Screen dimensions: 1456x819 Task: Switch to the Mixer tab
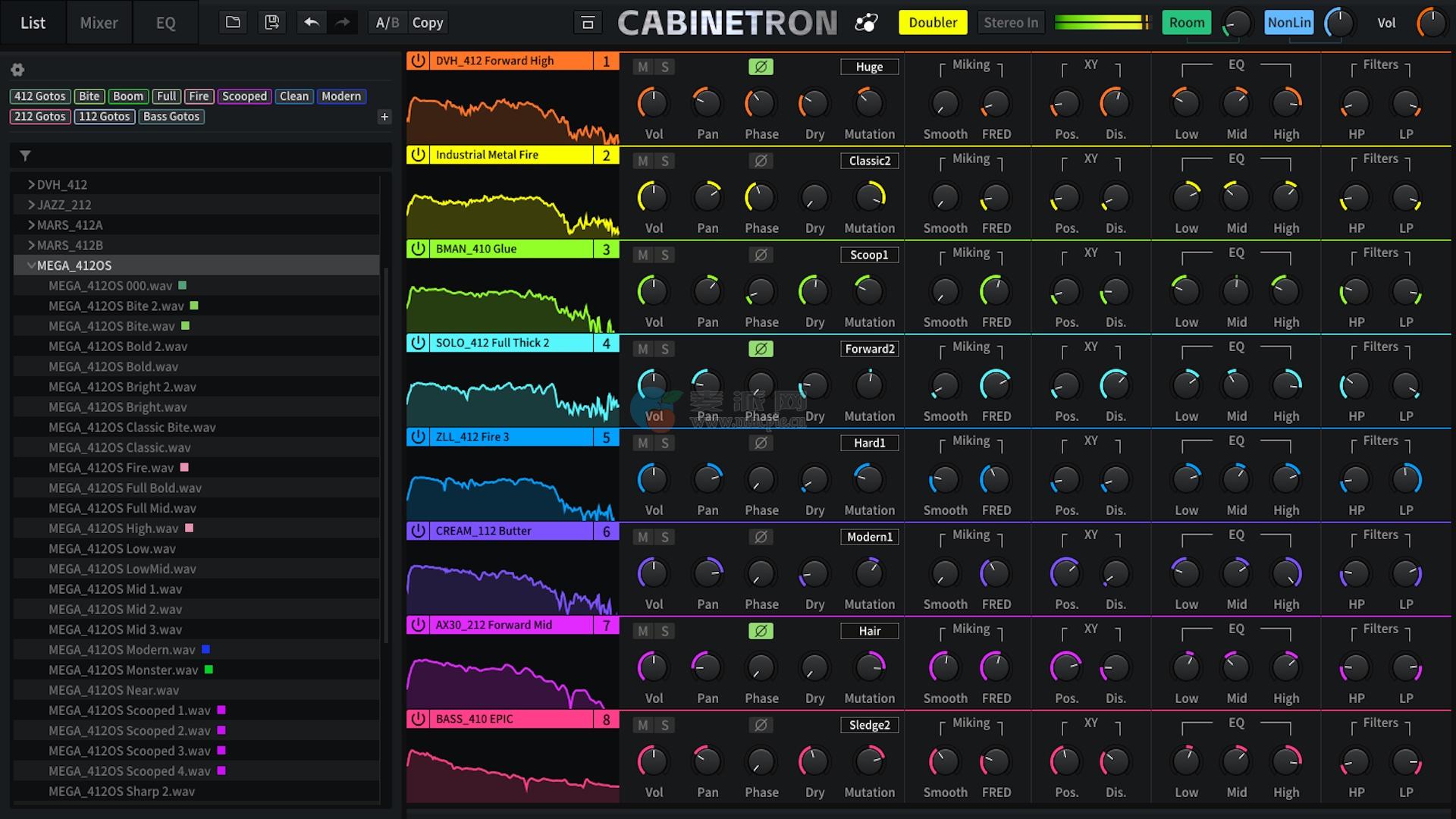click(x=99, y=23)
